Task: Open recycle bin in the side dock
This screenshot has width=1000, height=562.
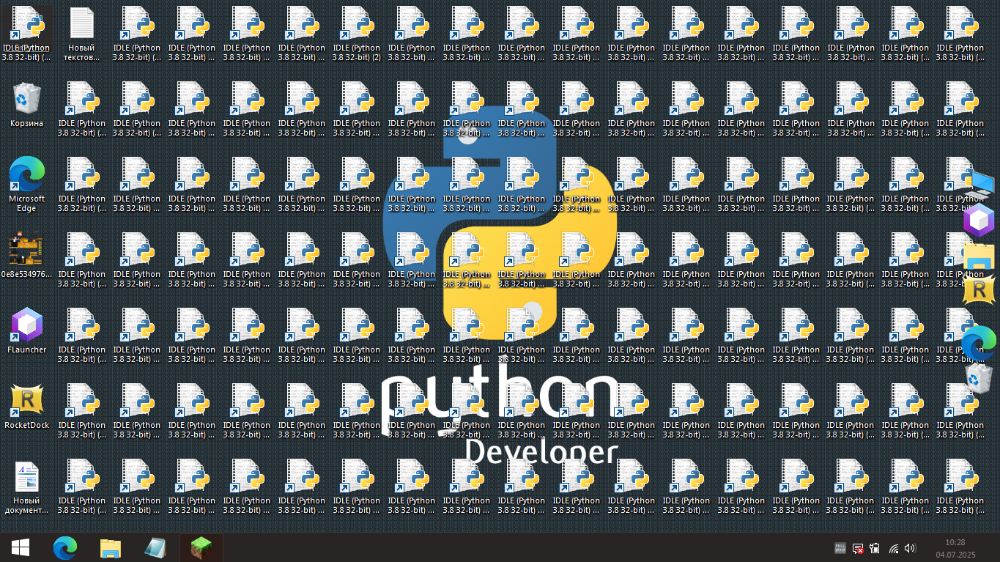Action: point(978,378)
